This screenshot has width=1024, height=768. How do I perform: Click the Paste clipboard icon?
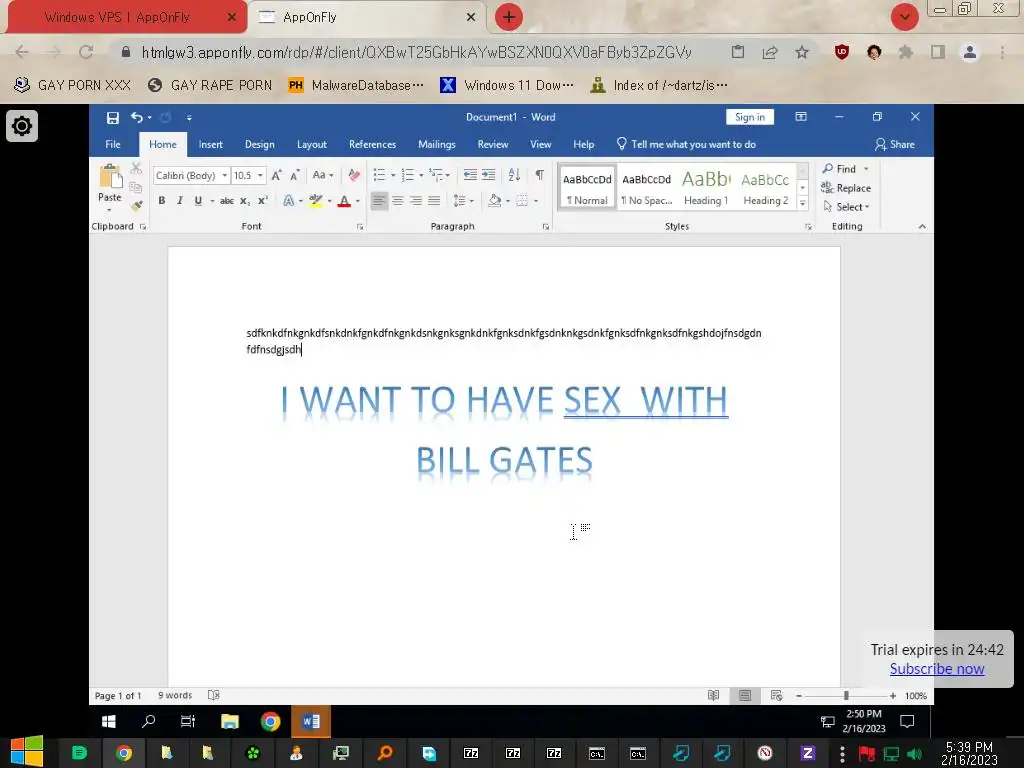tap(110, 176)
